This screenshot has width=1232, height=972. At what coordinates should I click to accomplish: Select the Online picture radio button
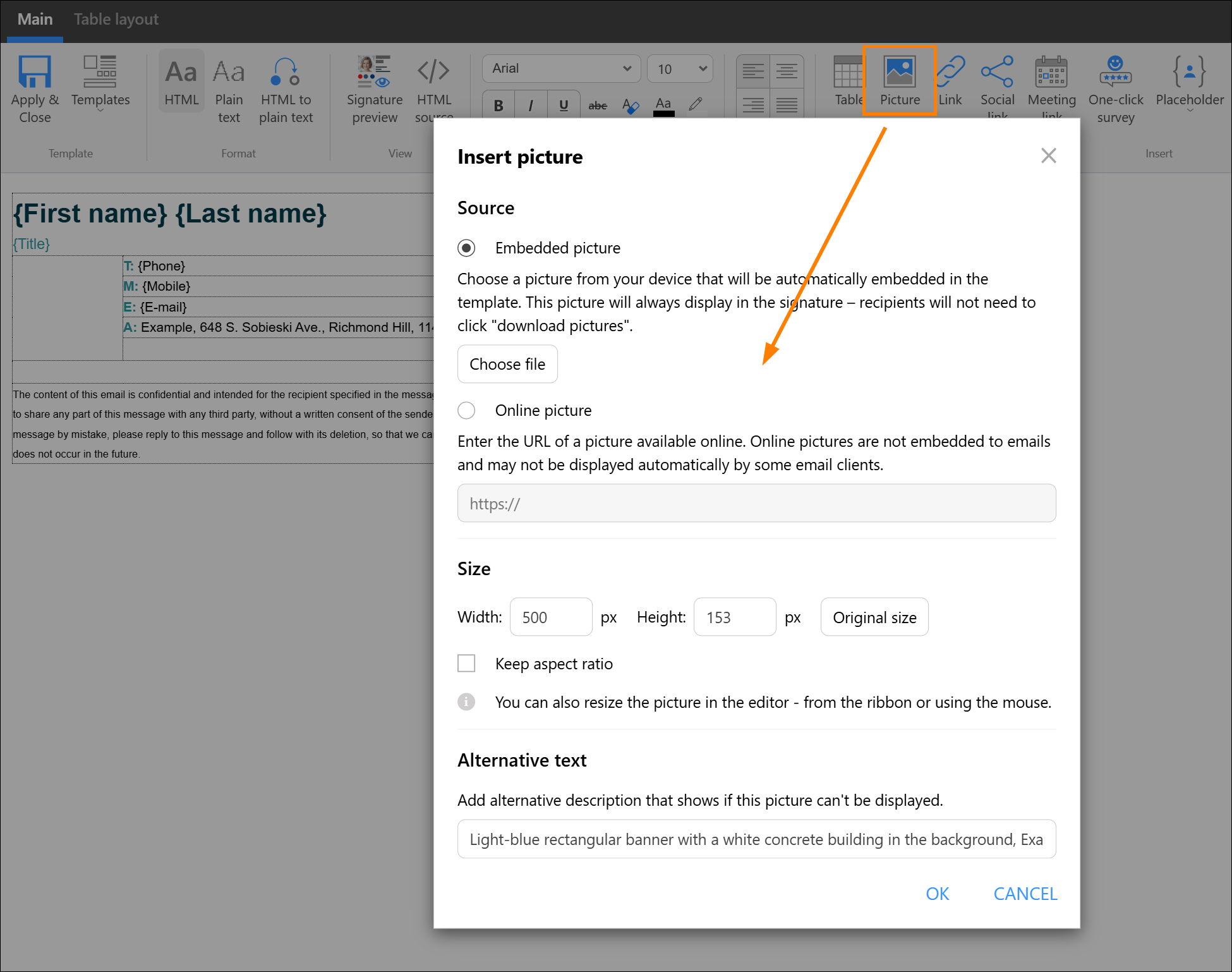tap(466, 410)
